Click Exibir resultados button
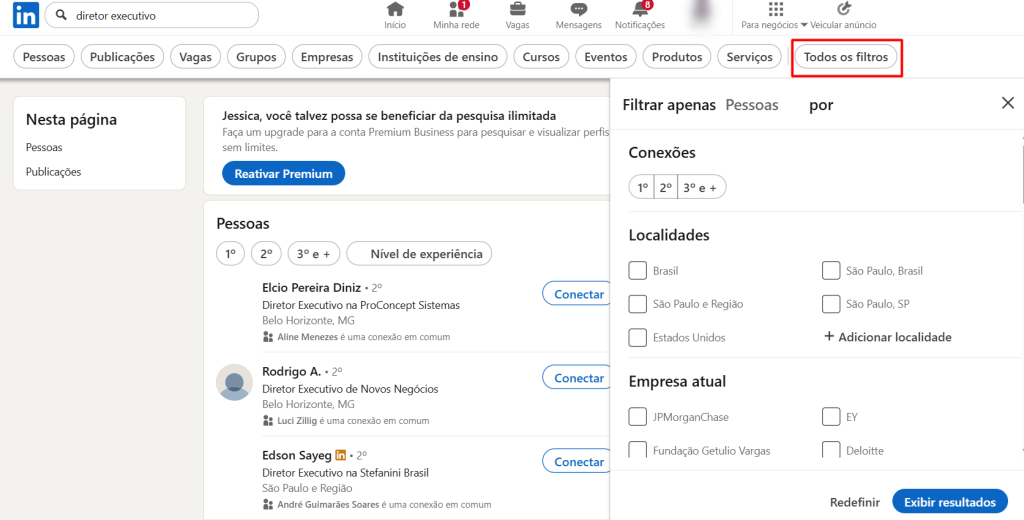1024x520 pixels. coord(950,502)
